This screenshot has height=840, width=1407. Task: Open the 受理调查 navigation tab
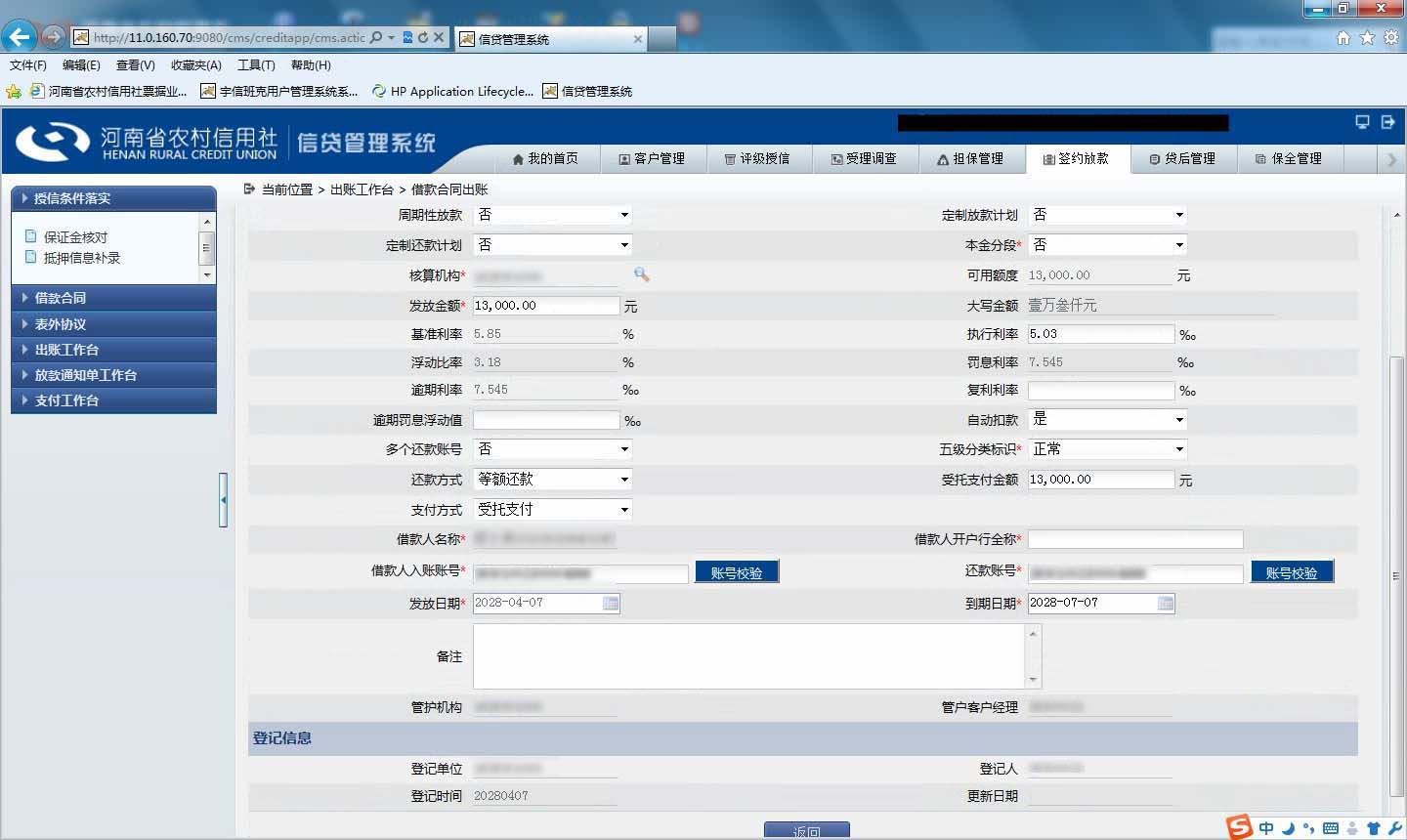[864, 159]
